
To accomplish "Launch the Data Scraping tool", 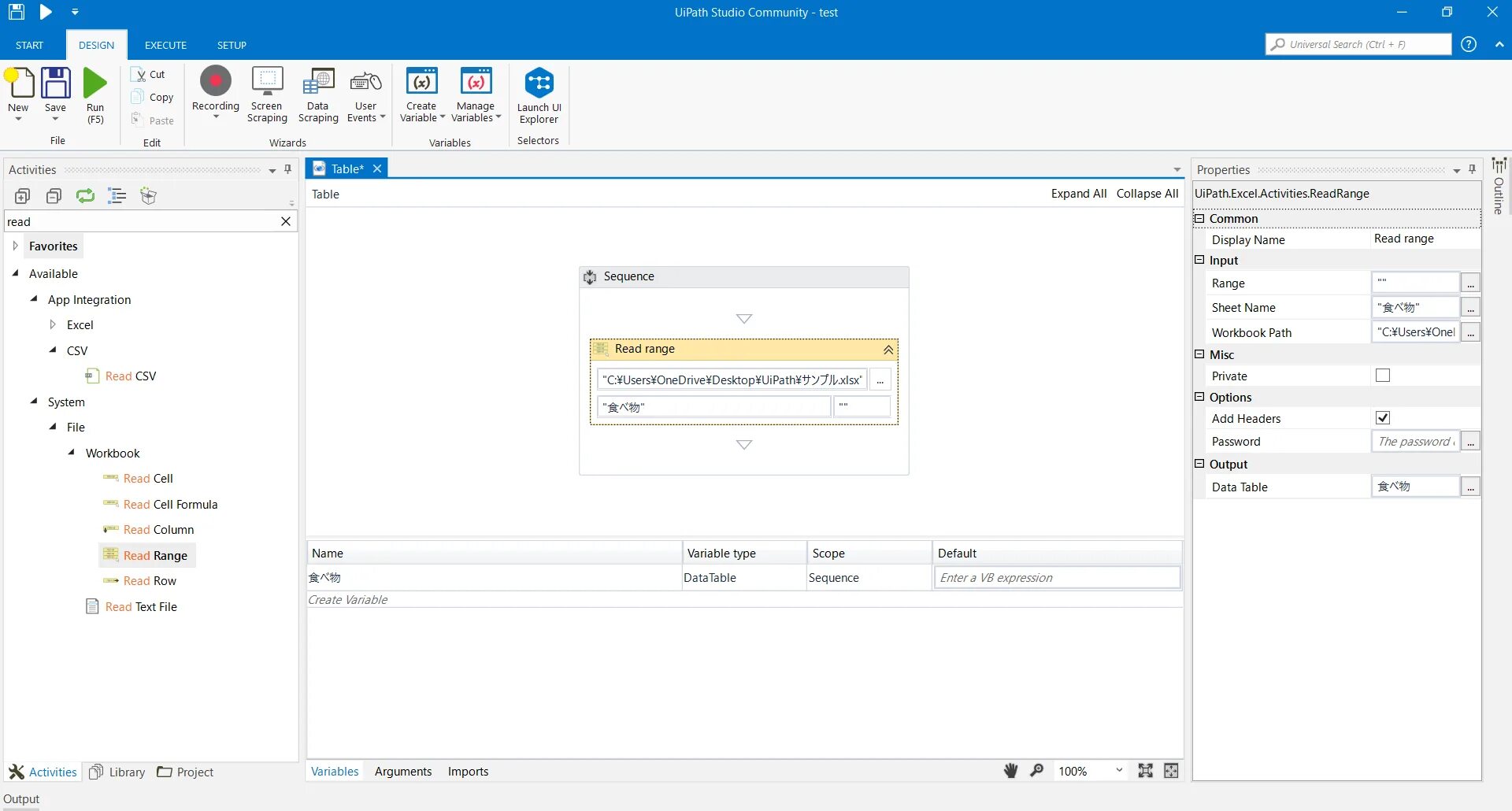I will (317, 91).
